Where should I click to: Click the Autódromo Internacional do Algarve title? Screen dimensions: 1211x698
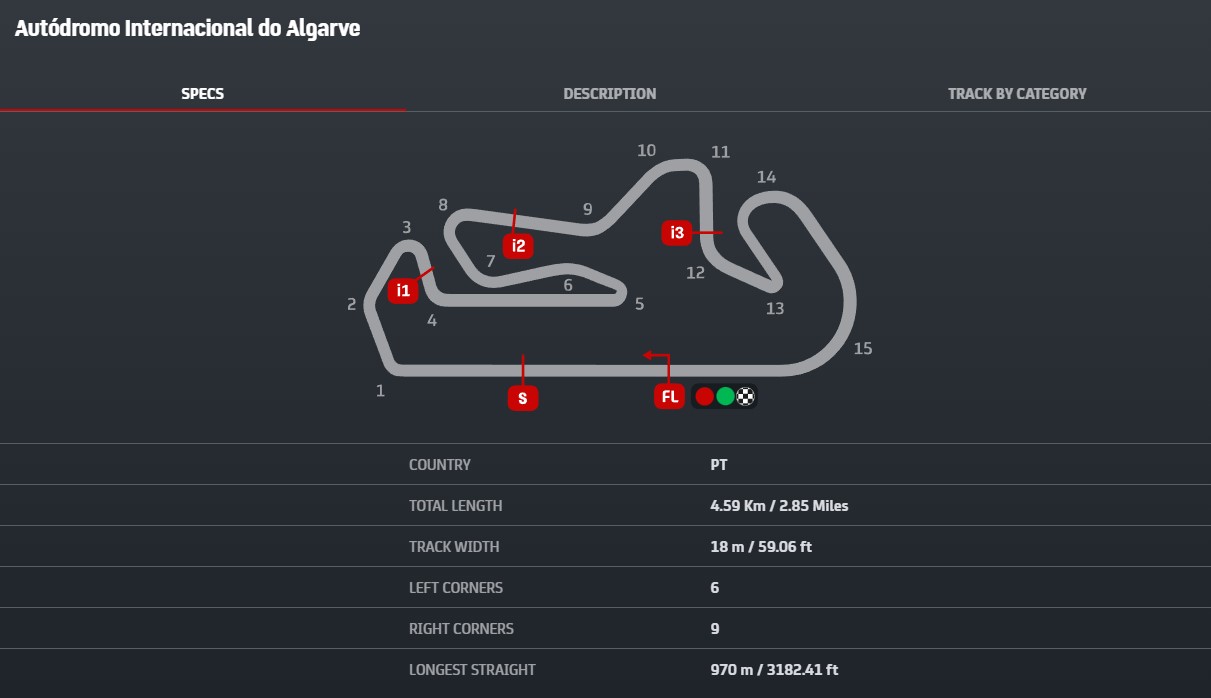click(187, 28)
